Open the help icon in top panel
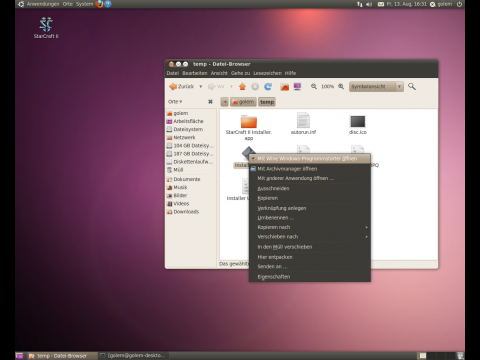Viewport: 480px width, 360px height. [108, 4]
